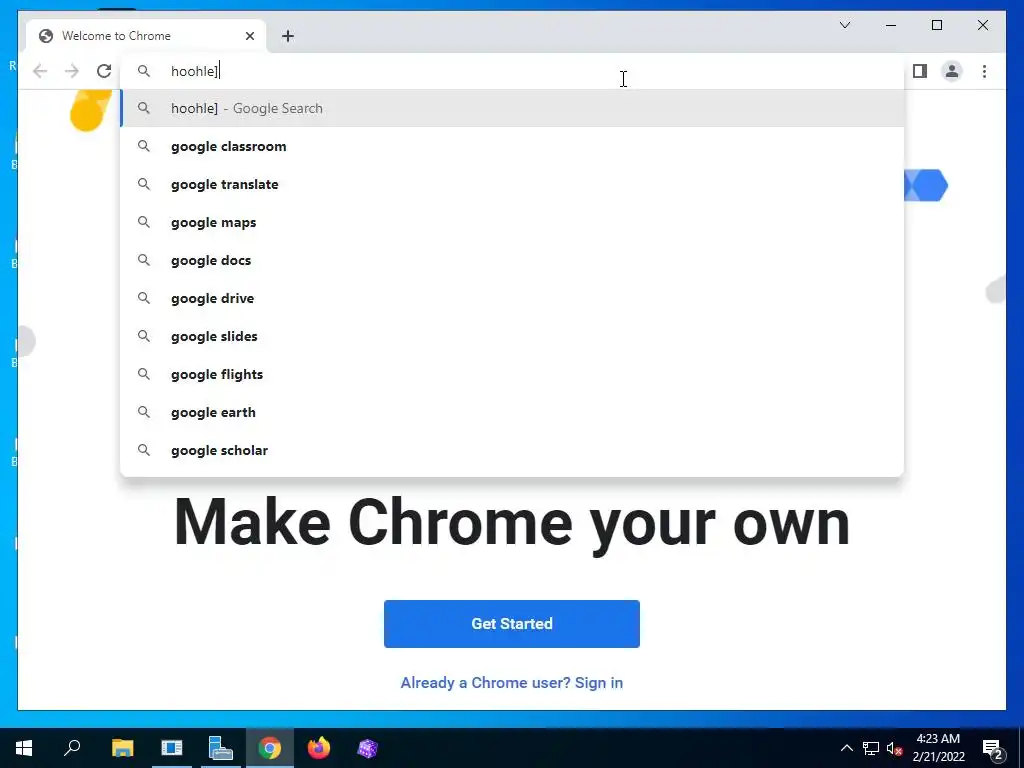Go forward with the forward arrow

coord(72,71)
